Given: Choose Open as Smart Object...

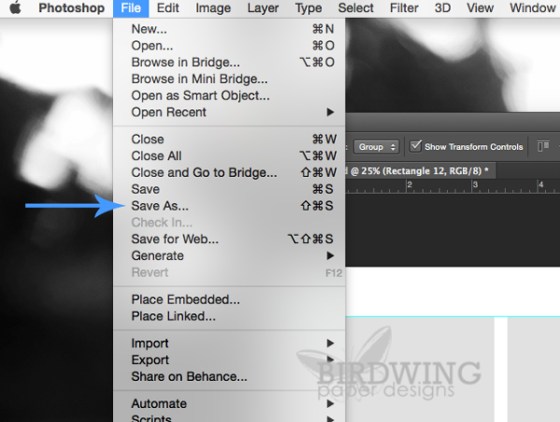Looking at the screenshot, I should (x=229, y=96).
